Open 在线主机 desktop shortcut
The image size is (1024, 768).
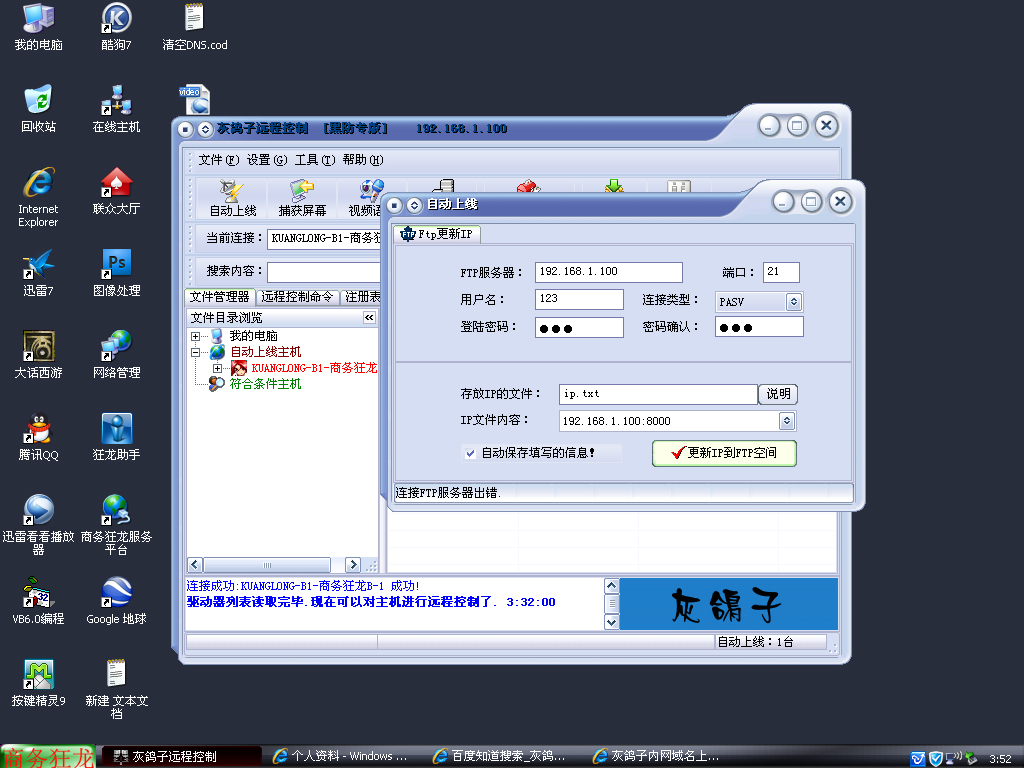coord(116,108)
